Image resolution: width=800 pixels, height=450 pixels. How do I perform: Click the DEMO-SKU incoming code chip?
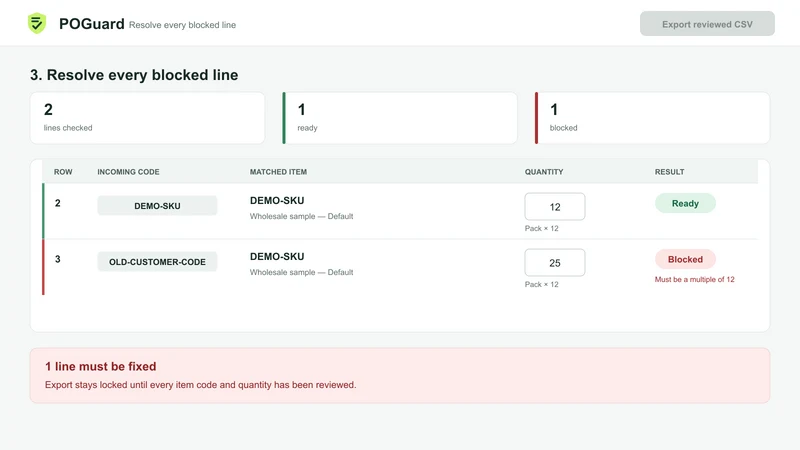coord(157,206)
